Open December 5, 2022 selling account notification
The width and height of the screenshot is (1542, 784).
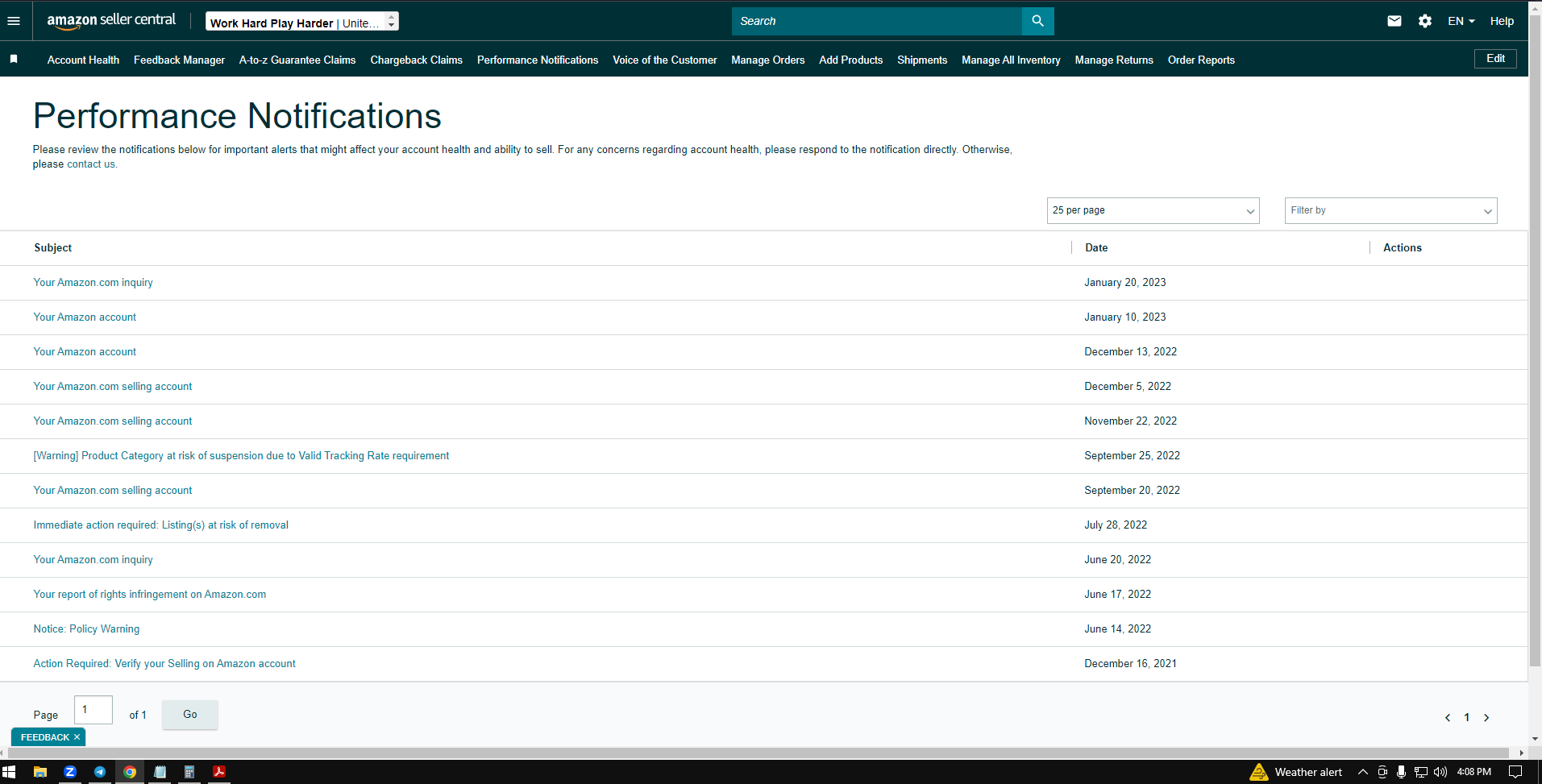tap(113, 387)
